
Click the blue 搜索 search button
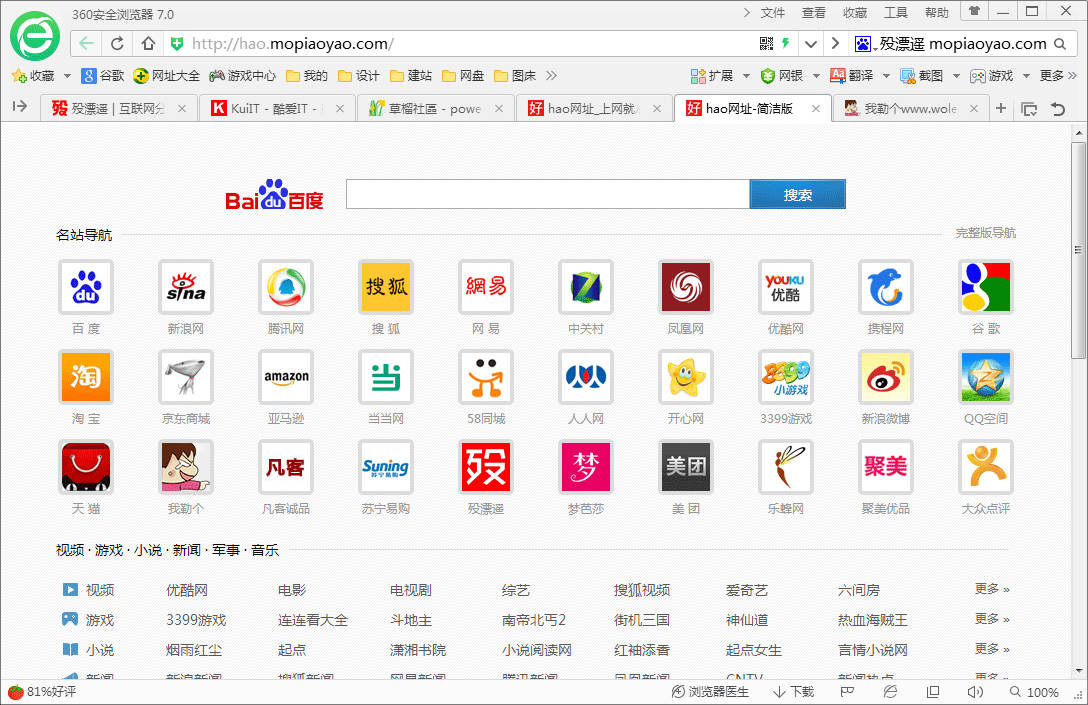coord(797,194)
